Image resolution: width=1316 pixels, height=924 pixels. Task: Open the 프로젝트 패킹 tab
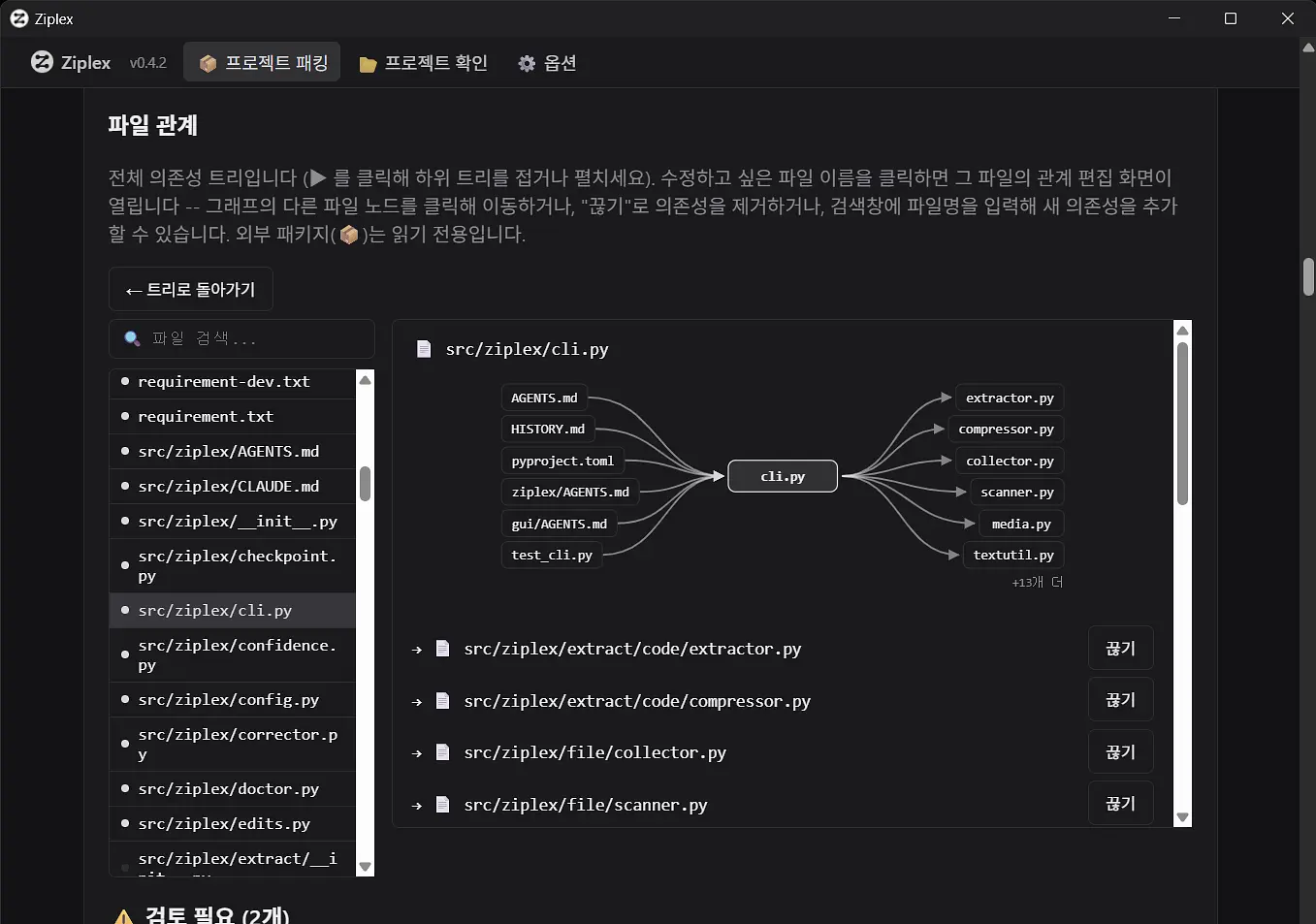click(x=262, y=62)
